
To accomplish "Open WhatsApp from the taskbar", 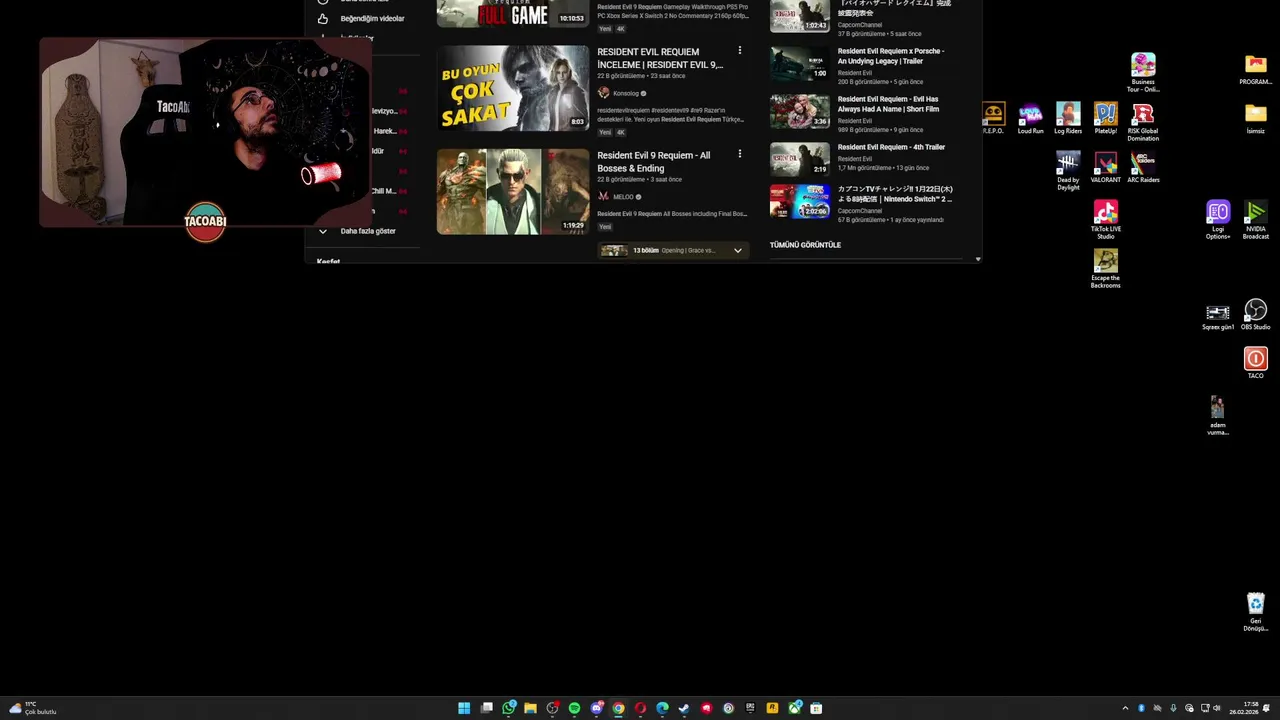I will (x=509, y=708).
